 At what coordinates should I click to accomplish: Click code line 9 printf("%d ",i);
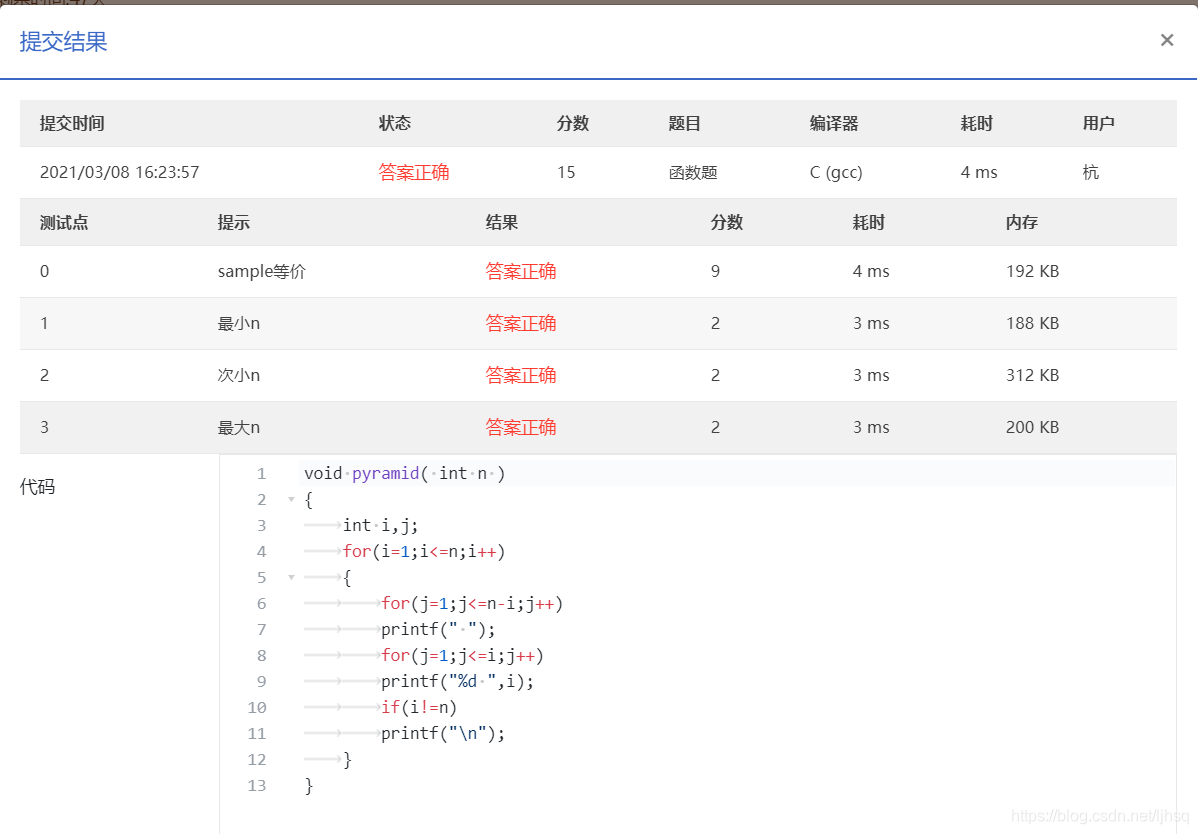(x=458, y=681)
